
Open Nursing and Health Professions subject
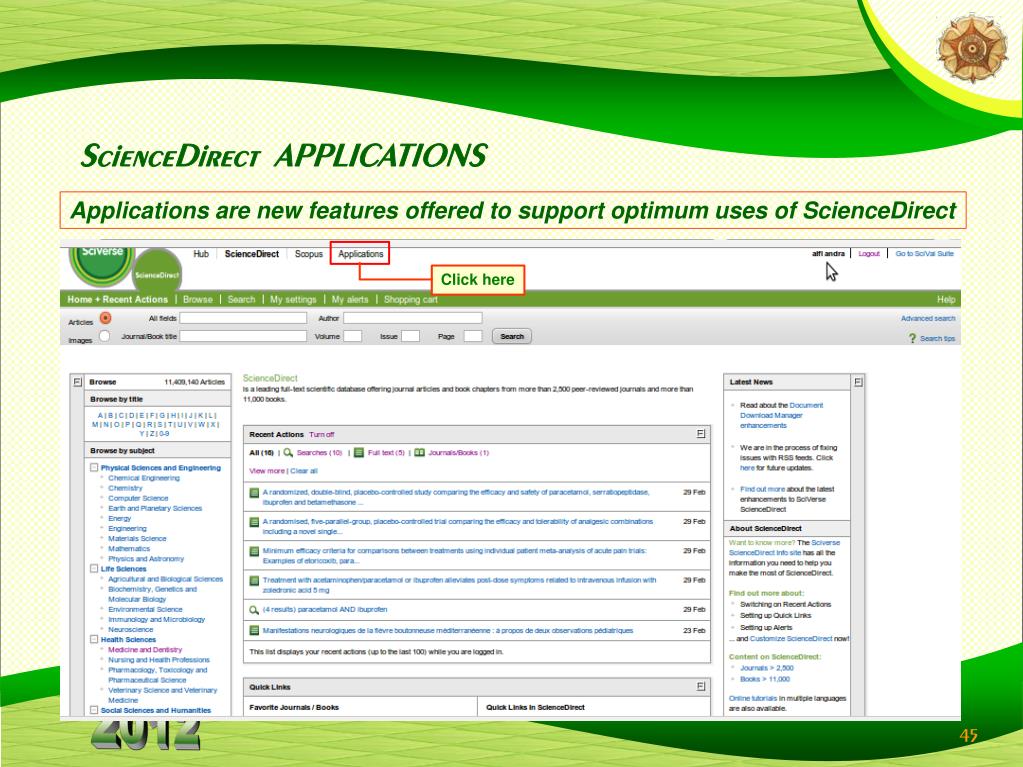(159, 660)
